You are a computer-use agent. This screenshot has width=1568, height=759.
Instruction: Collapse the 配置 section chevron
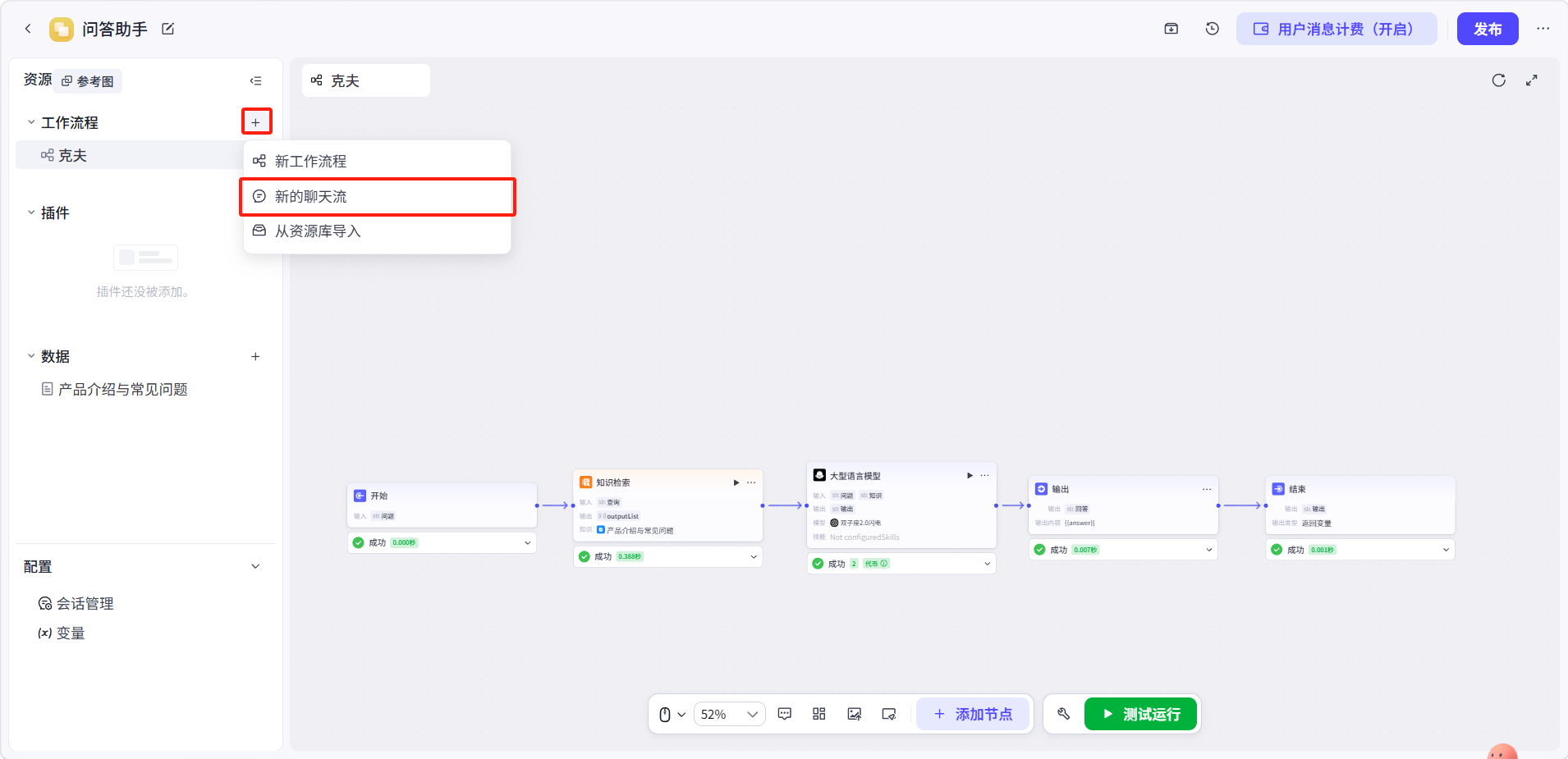pyautogui.click(x=255, y=566)
